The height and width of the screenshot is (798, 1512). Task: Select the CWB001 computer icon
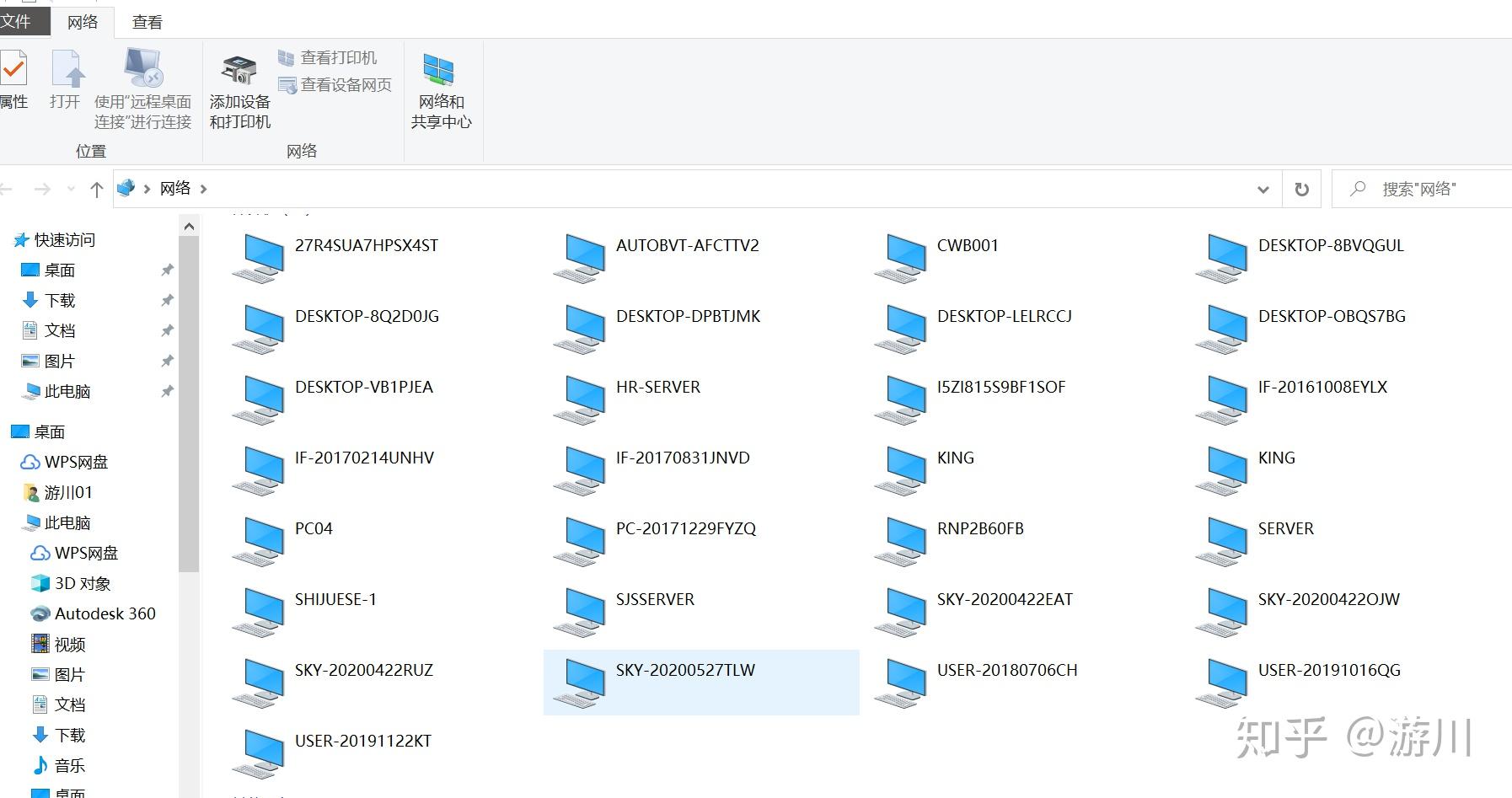[901, 257]
